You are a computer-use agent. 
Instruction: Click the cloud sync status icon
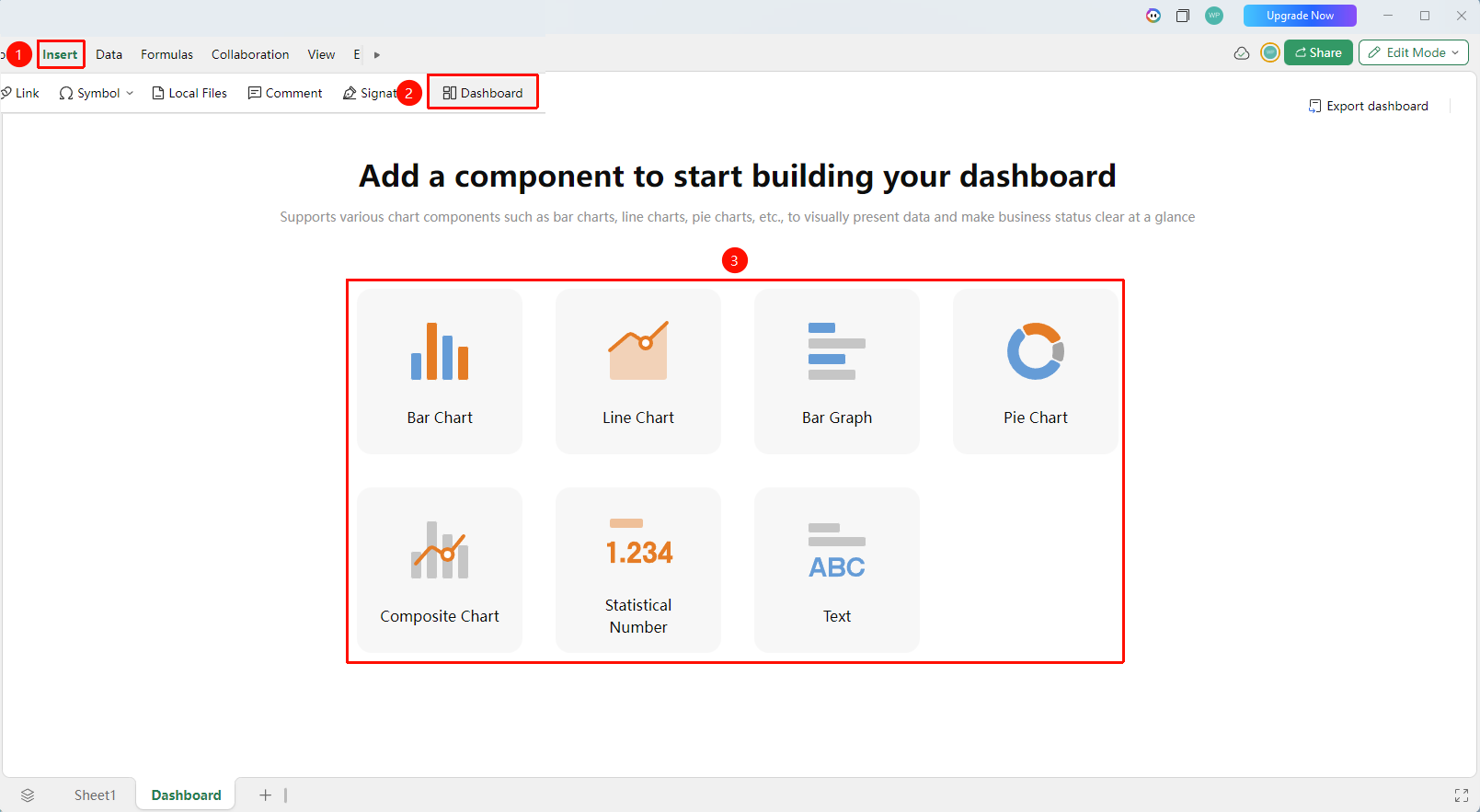tap(1242, 53)
